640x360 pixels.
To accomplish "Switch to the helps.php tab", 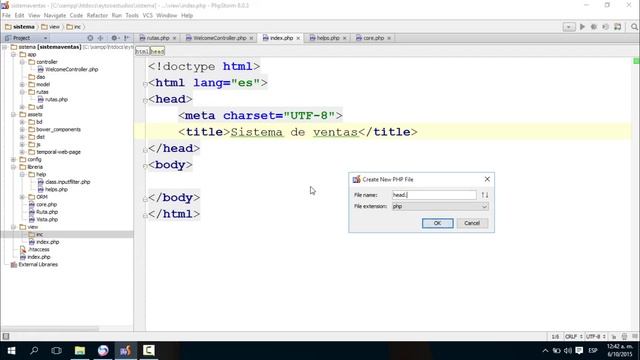I will coord(328,38).
